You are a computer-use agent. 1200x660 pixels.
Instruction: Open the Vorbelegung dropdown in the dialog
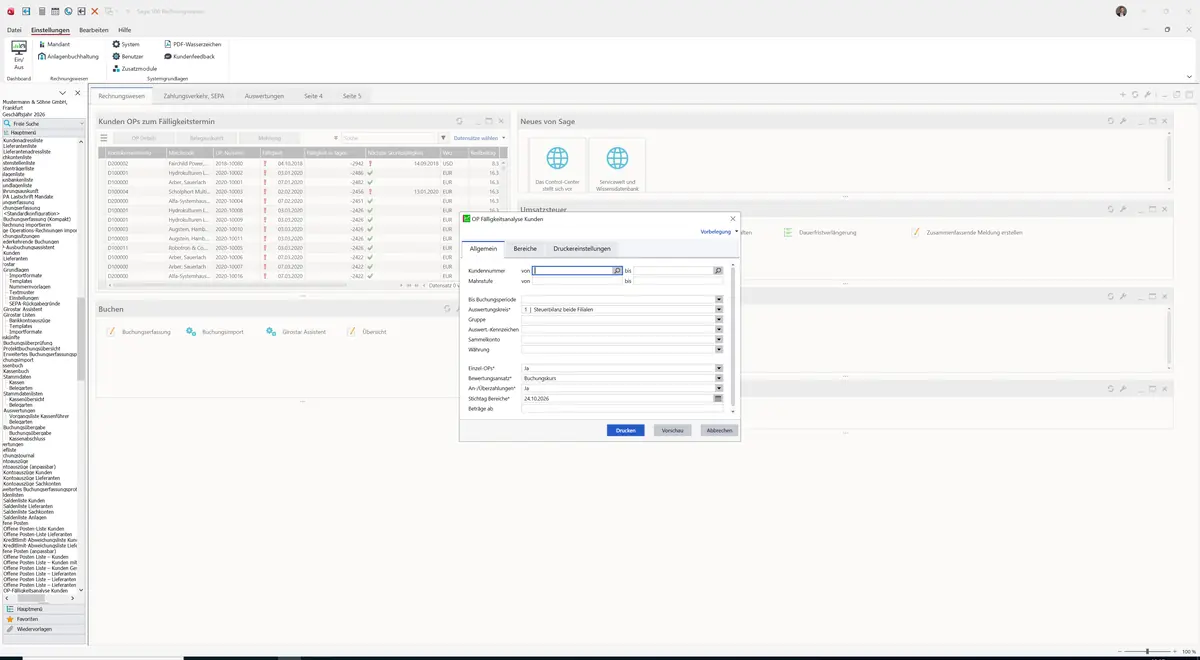pyautogui.click(x=720, y=231)
